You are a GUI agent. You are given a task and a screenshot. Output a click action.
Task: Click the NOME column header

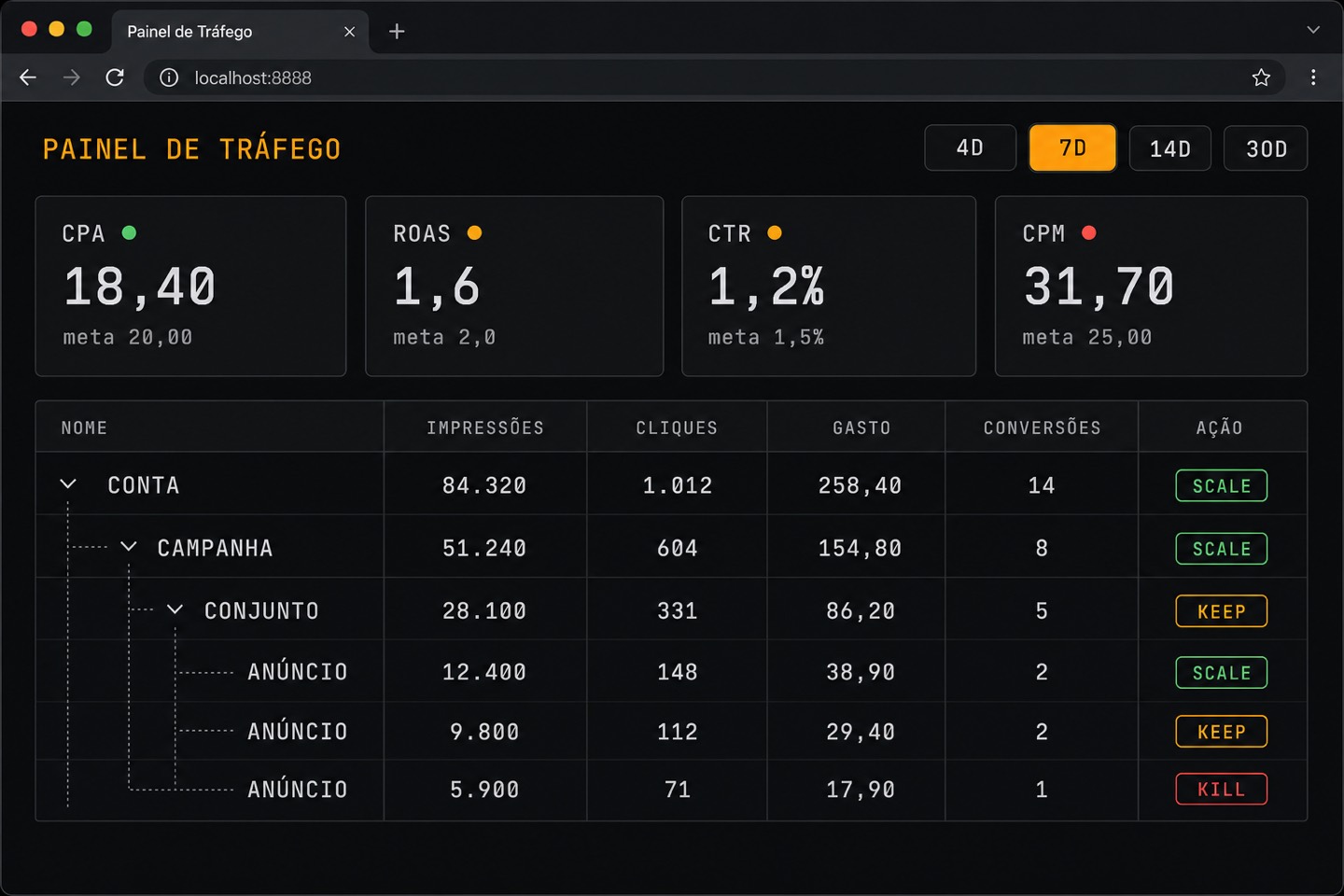pyautogui.click(x=84, y=427)
